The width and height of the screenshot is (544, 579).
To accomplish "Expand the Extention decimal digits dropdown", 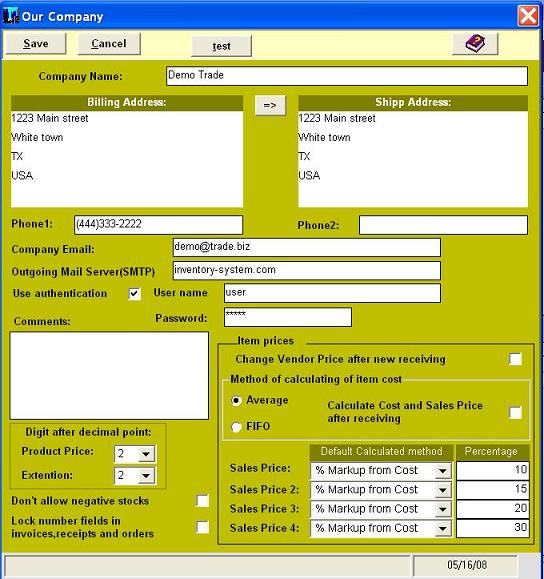I will tap(146, 476).
